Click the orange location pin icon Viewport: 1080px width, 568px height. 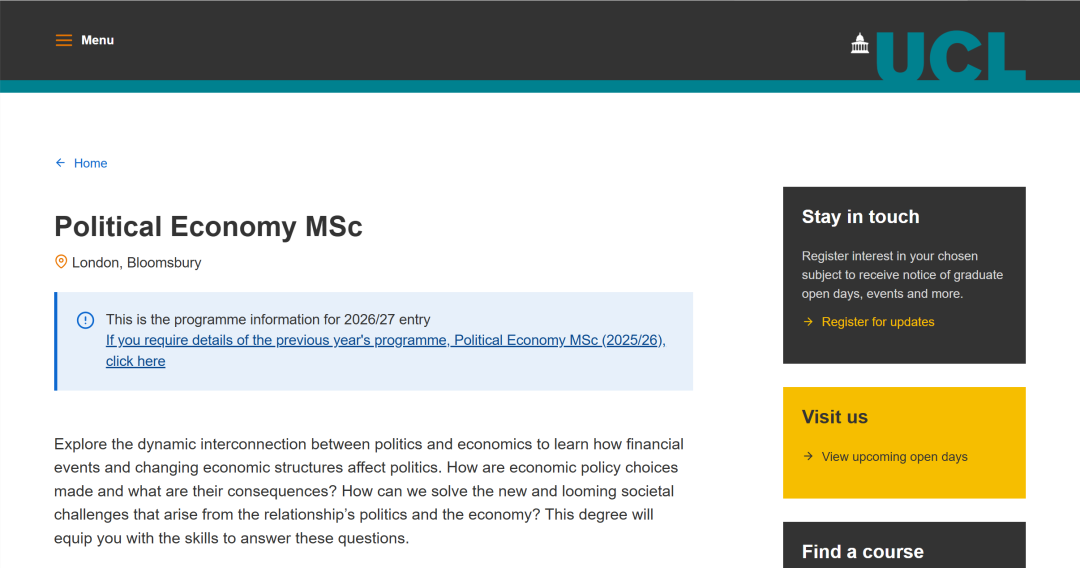coord(61,262)
